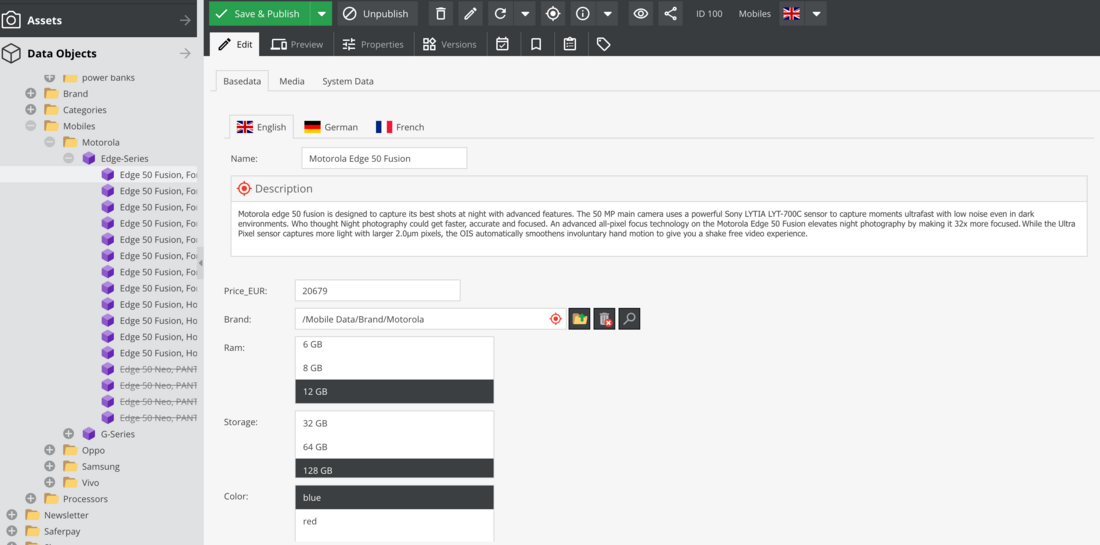The width and height of the screenshot is (1100, 545).
Task: Click the Price_EUR input field
Action: tap(377, 291)
